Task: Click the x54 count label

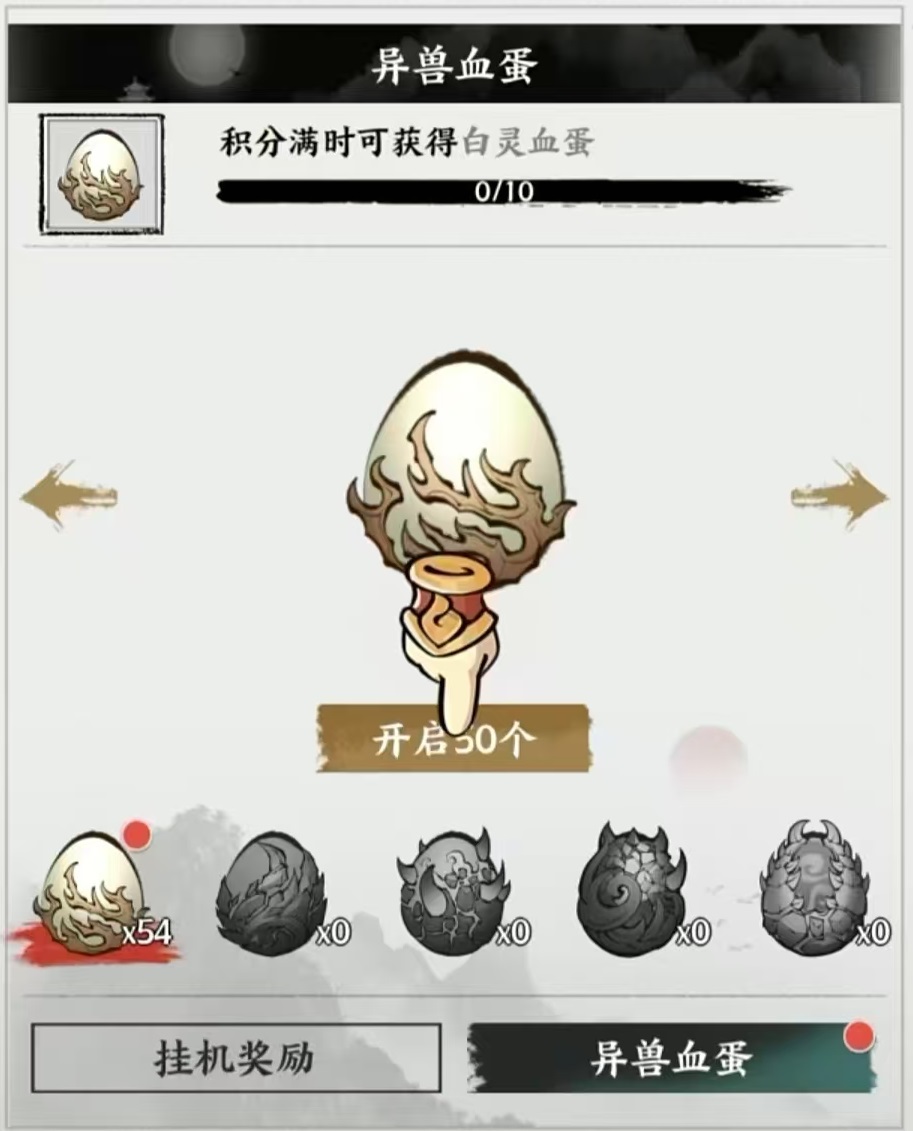Action: [147, 933]
